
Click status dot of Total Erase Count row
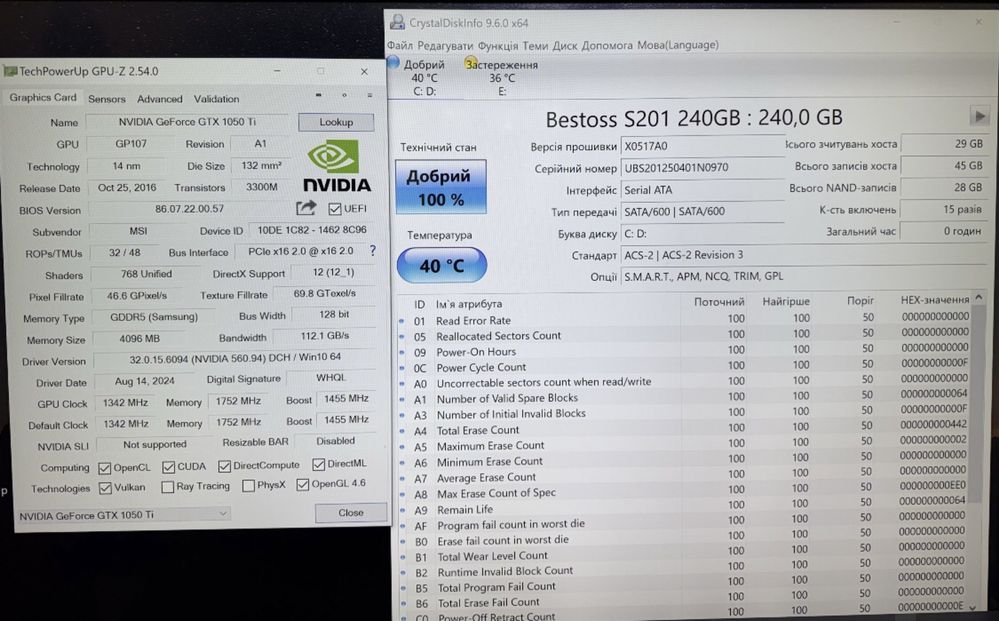[x=402, y=431]
